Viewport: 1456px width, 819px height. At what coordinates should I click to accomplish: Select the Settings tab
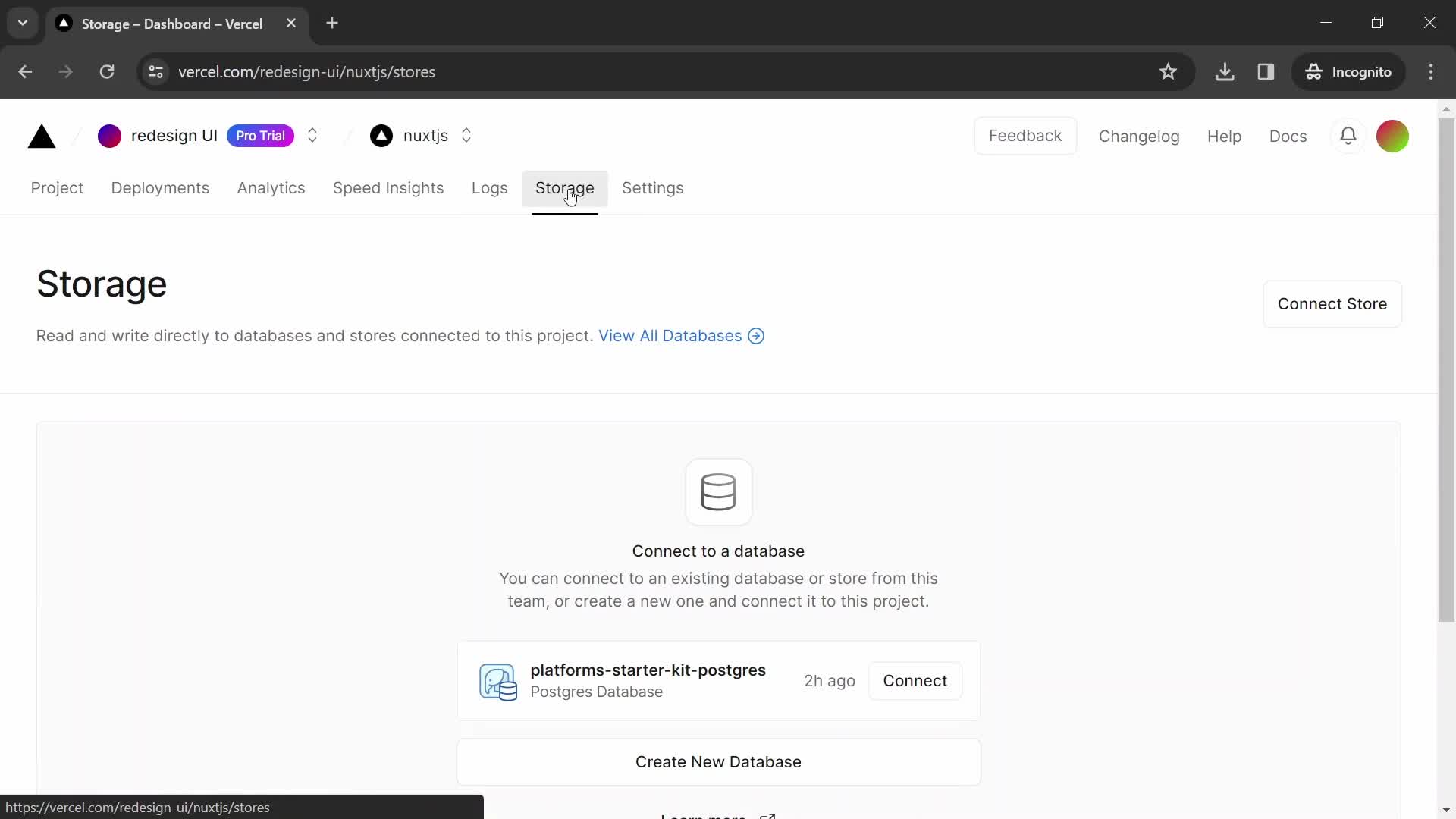coord(653,188)
